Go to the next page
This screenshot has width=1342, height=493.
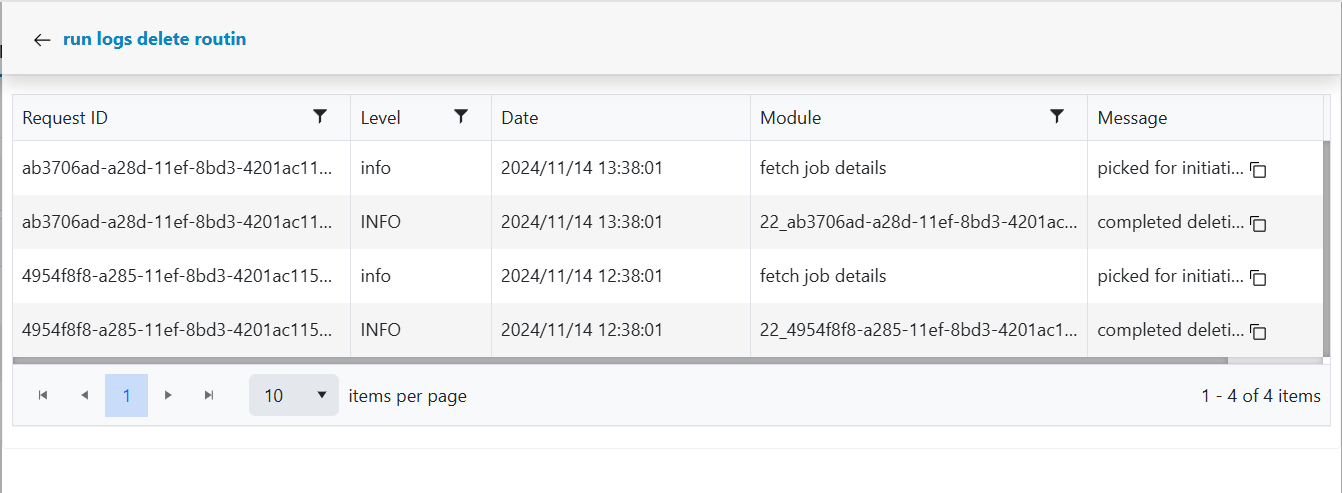click(x=168, y=396)
